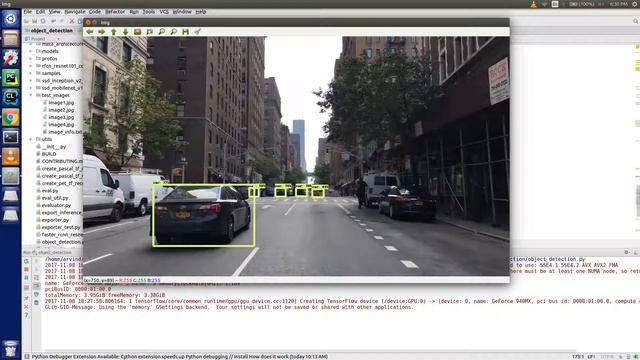
Task: Collapse the test_images folder in the project tree
Action: (31, 95)
